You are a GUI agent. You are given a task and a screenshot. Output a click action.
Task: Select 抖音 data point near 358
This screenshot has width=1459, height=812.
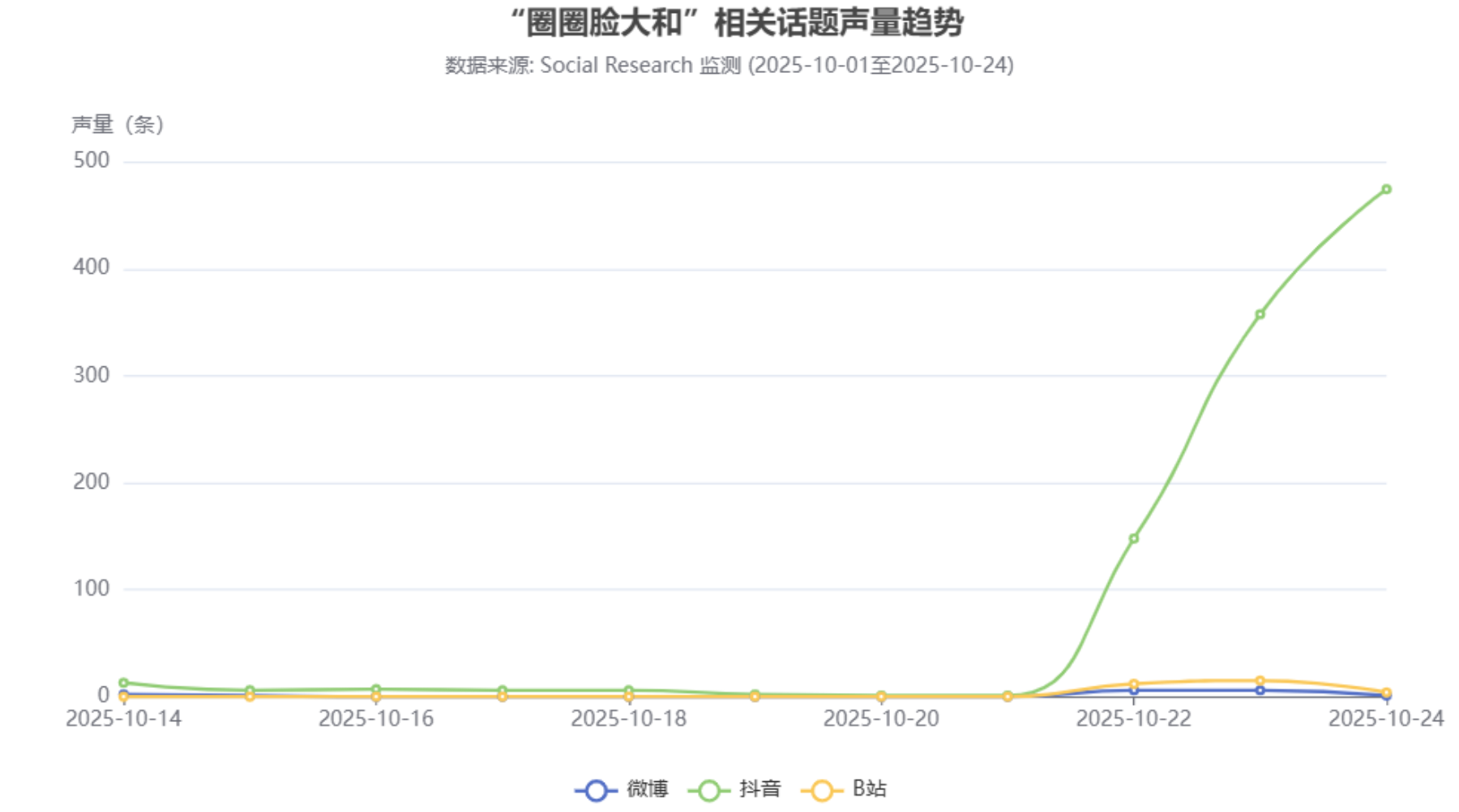(1260, 314)
